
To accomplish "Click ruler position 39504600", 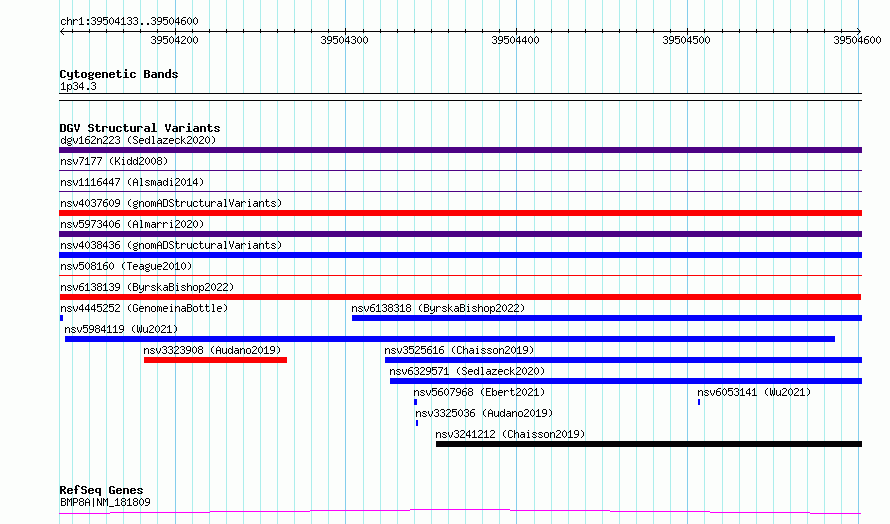I will (x=857, y=40).
